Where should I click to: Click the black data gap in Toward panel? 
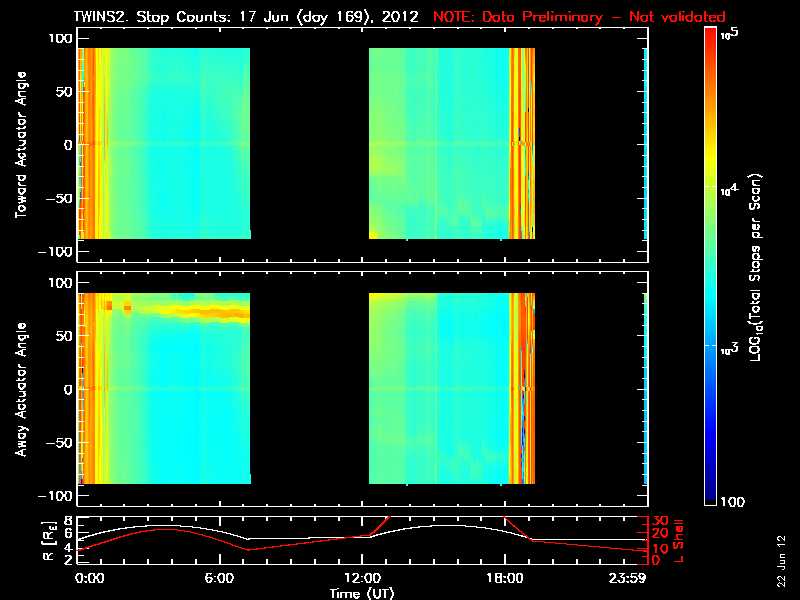pos(309,145)
